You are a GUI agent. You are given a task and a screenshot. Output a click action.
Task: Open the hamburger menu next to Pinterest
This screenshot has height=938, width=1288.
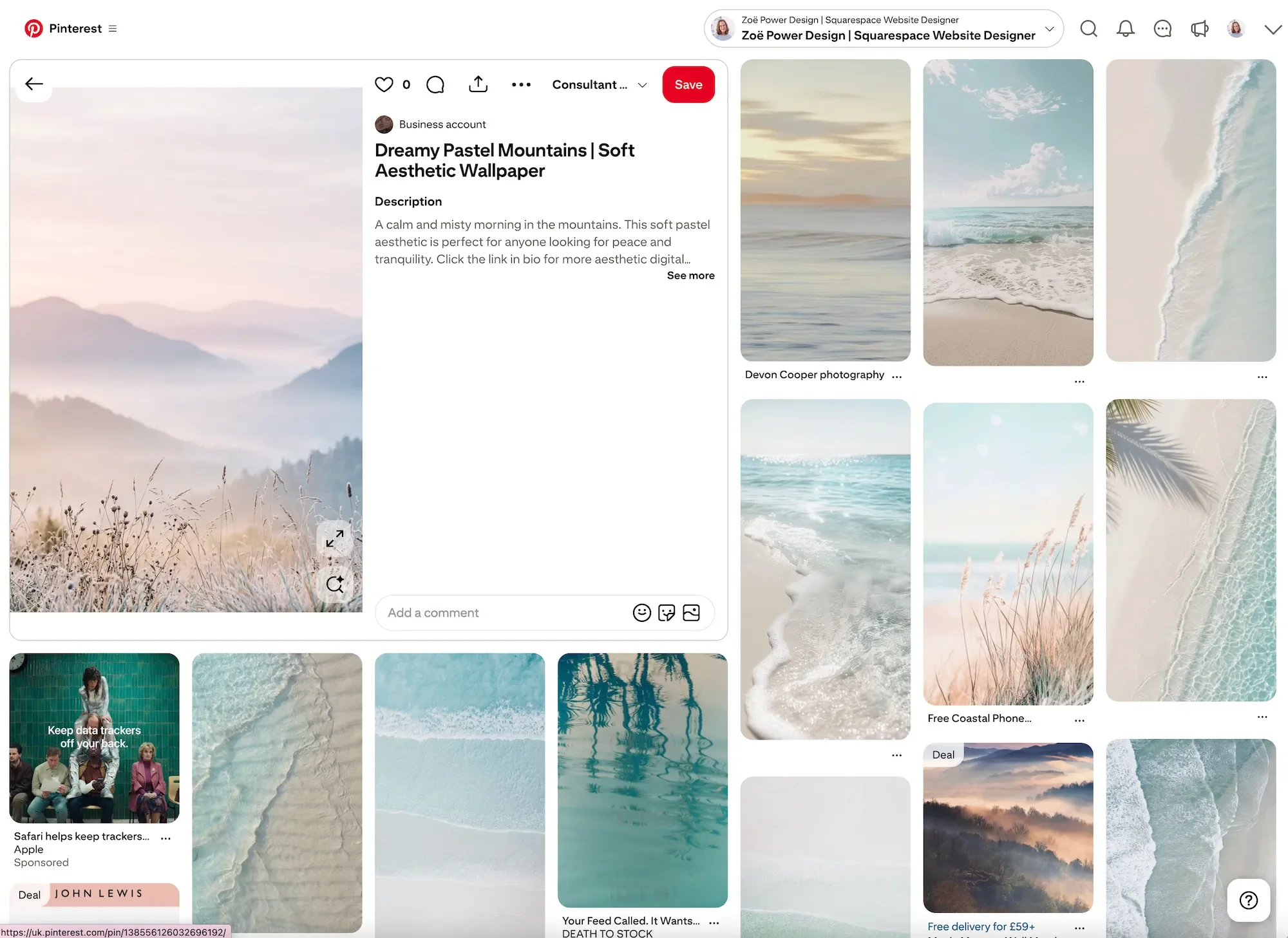tap(113, 28)
